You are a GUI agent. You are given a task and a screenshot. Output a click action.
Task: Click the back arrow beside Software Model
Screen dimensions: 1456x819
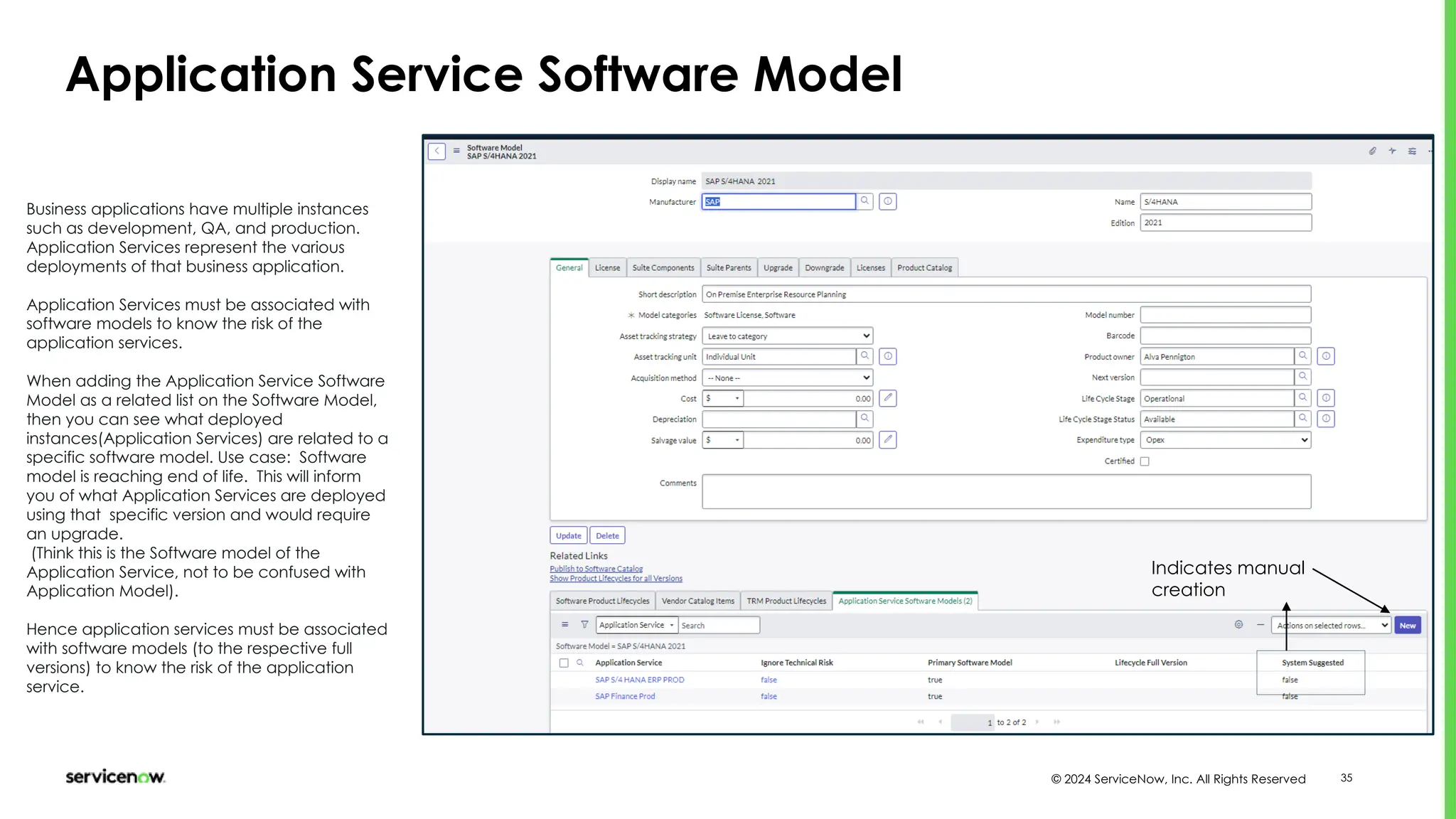pos(437,151)
